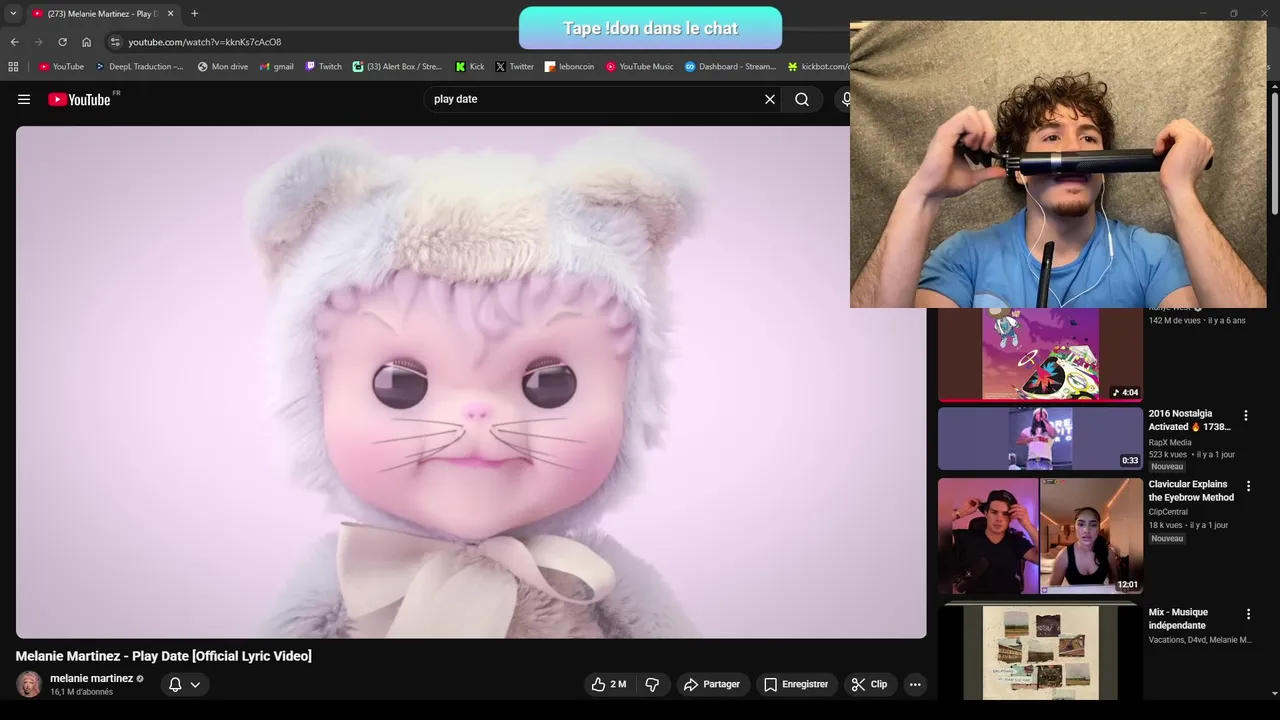Viewport: 1280px width, 720px height.
Task: Open the tab search dropdown arrow
Action: 13,13
